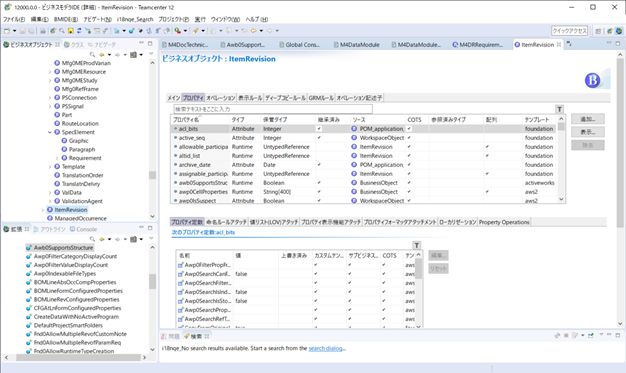The width and height of the screenshot is (626, 373).
Task: Open the ファイル(F) menu
Action: (x=14, y=19)
